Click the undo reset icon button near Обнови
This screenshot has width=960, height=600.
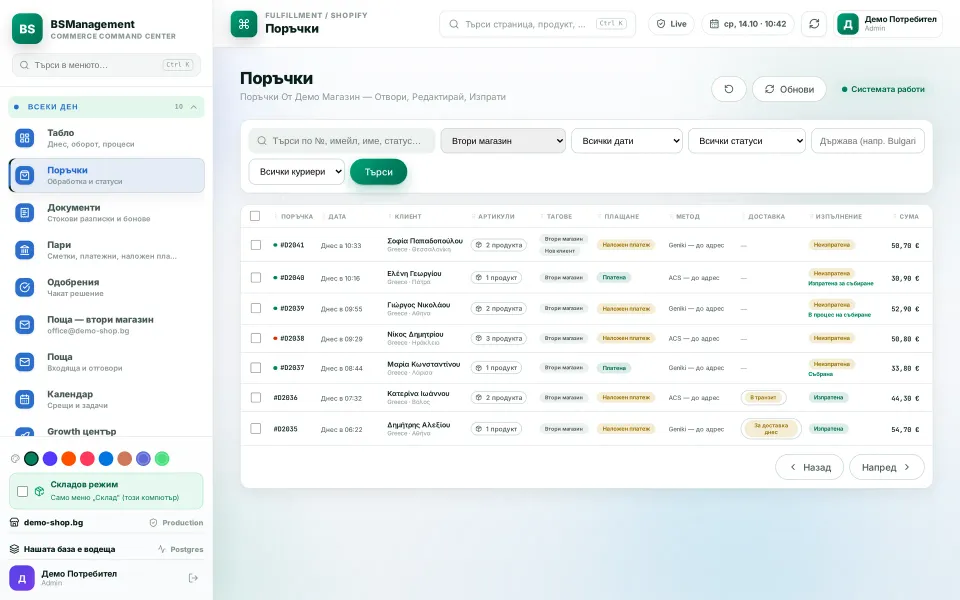tap(729, 89)
